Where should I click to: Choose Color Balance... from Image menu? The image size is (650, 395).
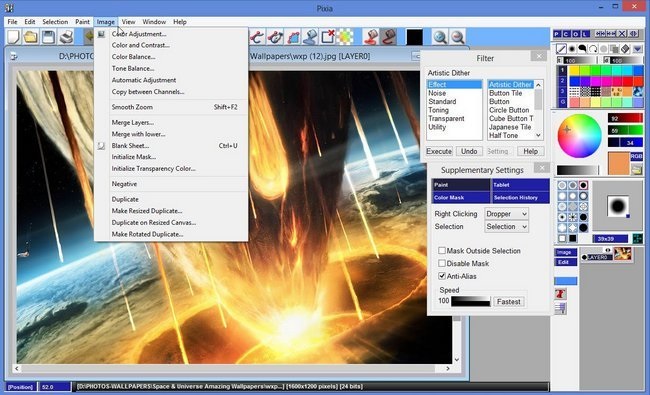coord(171,57)
